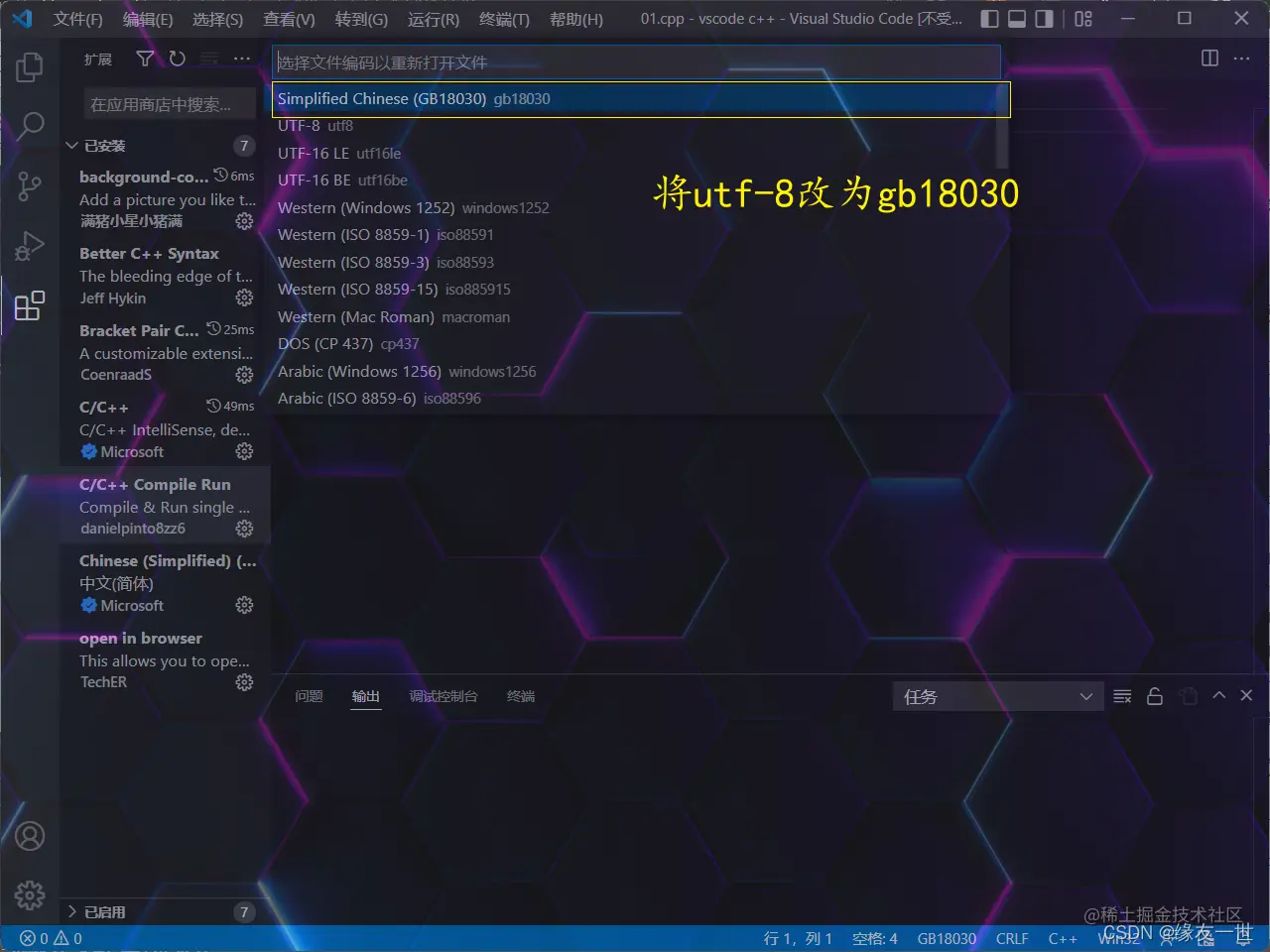Customize layout icon in title bar

[1083, 19]
